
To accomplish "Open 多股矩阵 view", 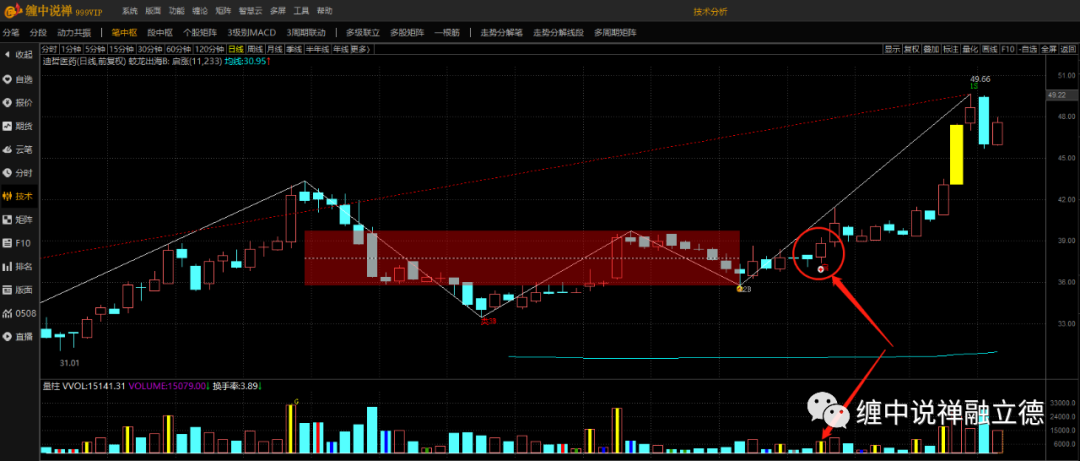I will 407,32.
